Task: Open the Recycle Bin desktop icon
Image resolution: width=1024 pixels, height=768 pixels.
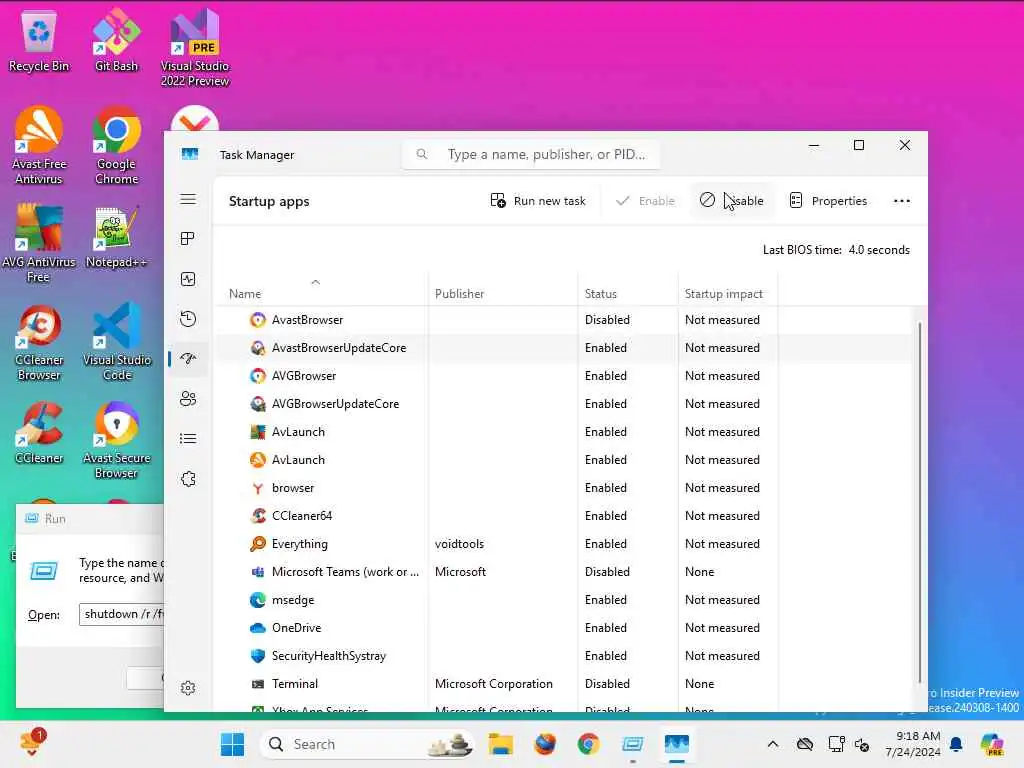Action: [39, 40]
